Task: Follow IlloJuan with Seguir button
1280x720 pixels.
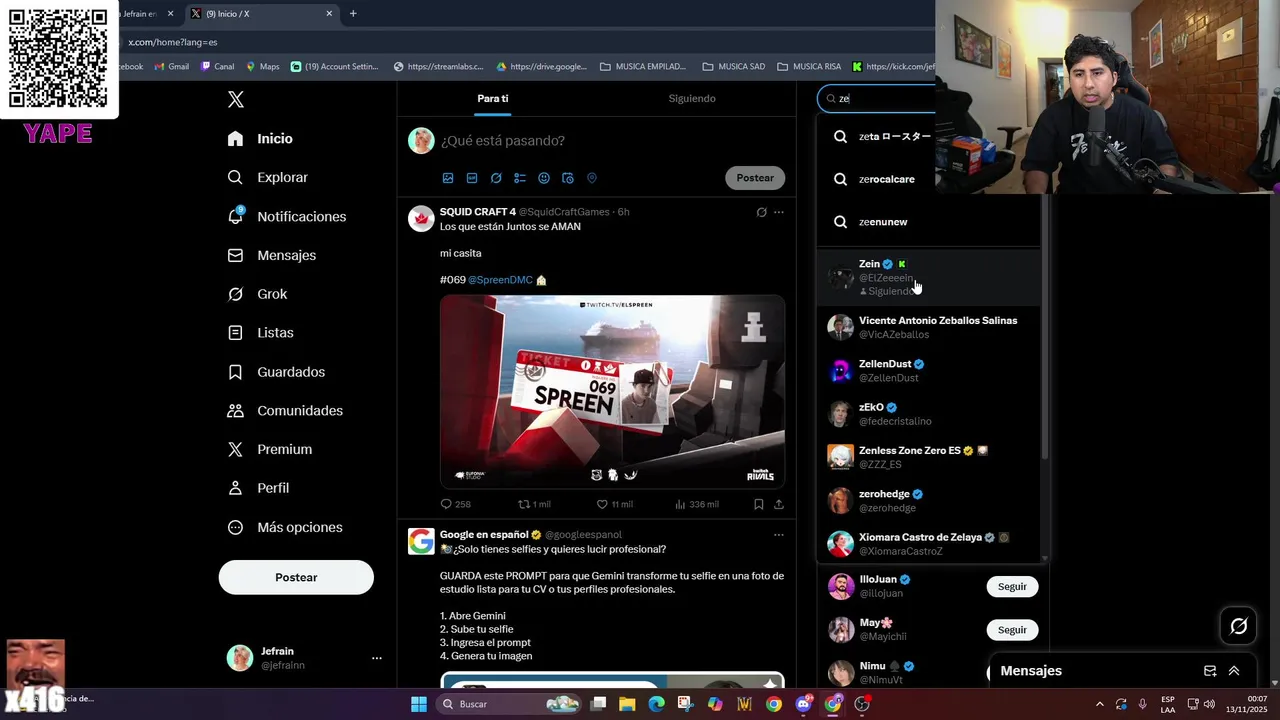Action: tap(1012, 587)
